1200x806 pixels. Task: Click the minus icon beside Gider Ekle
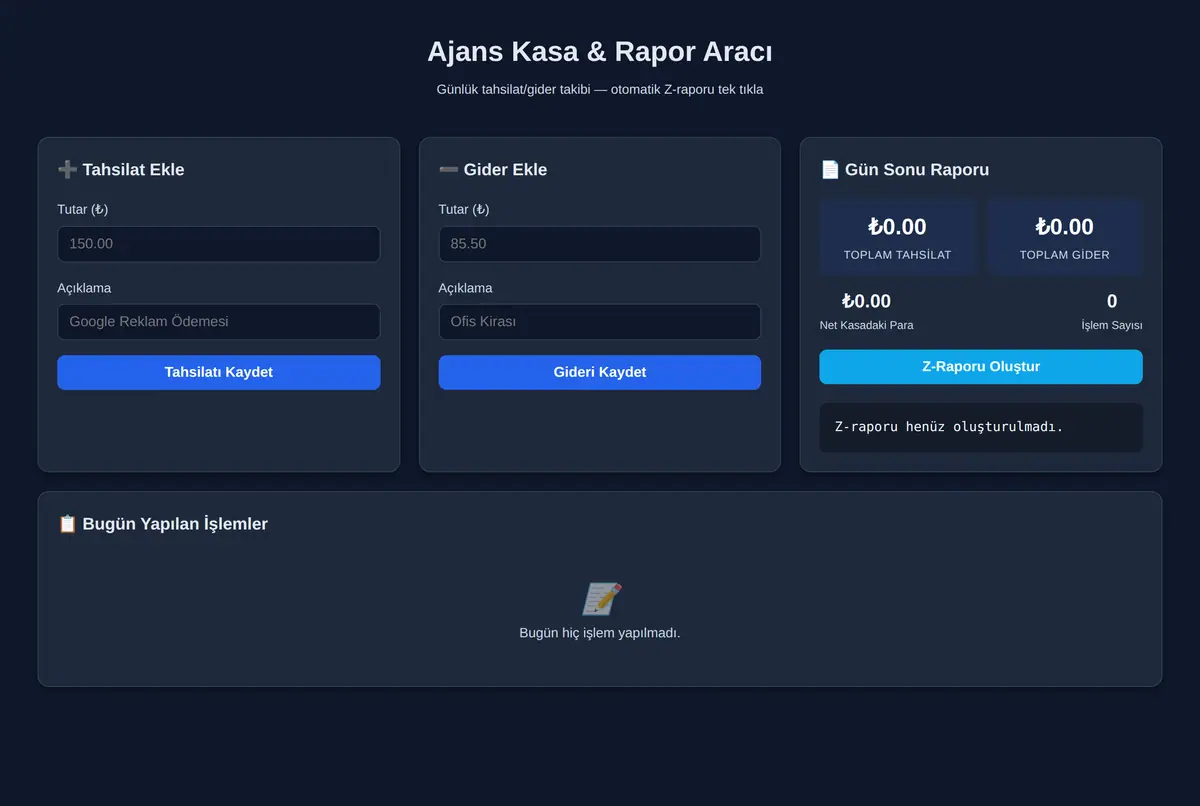(x=448, y=170)
